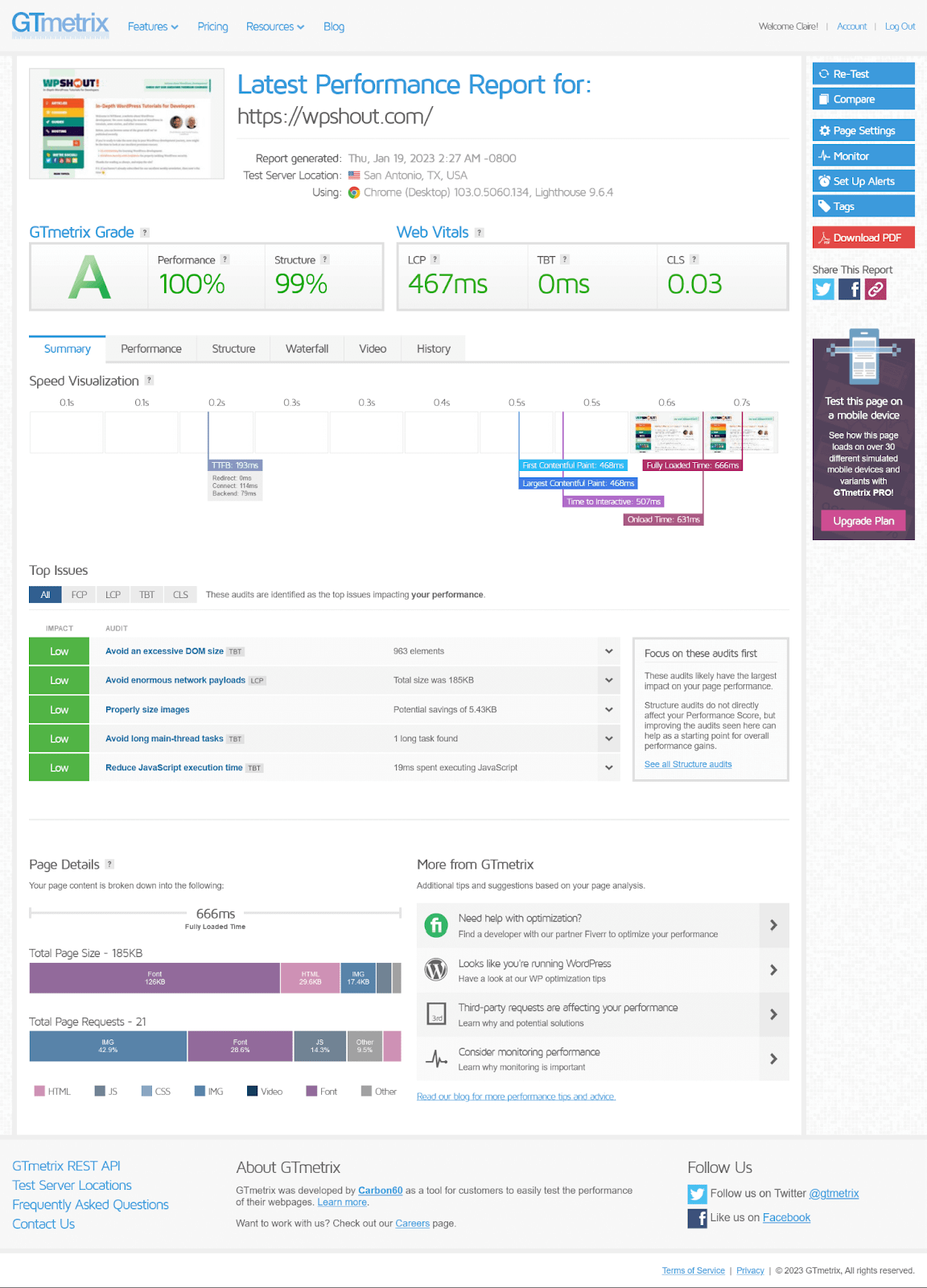
Task: Click the Upgrade Plan button
Action: pyautogui.click(x=863, y=521)
